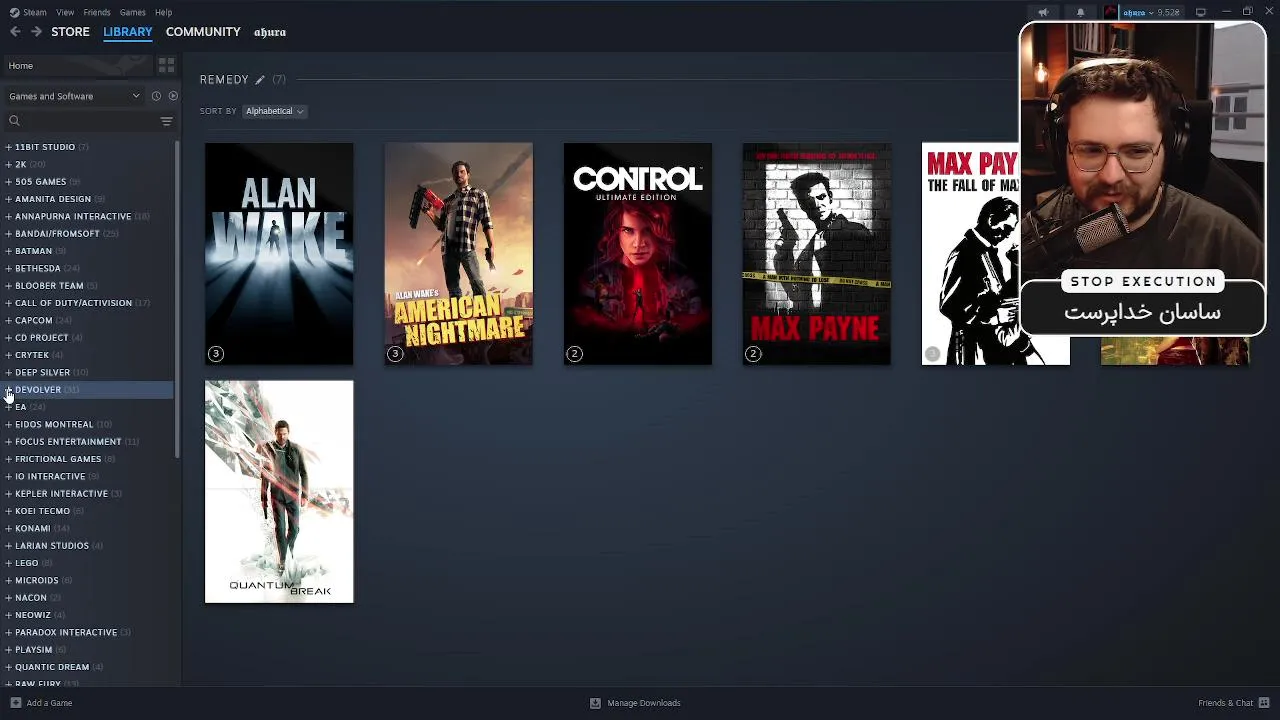This screenshot has width=1280, height=720.
Task: Open the announcements megaphone icon
Action: (1043, 12)
